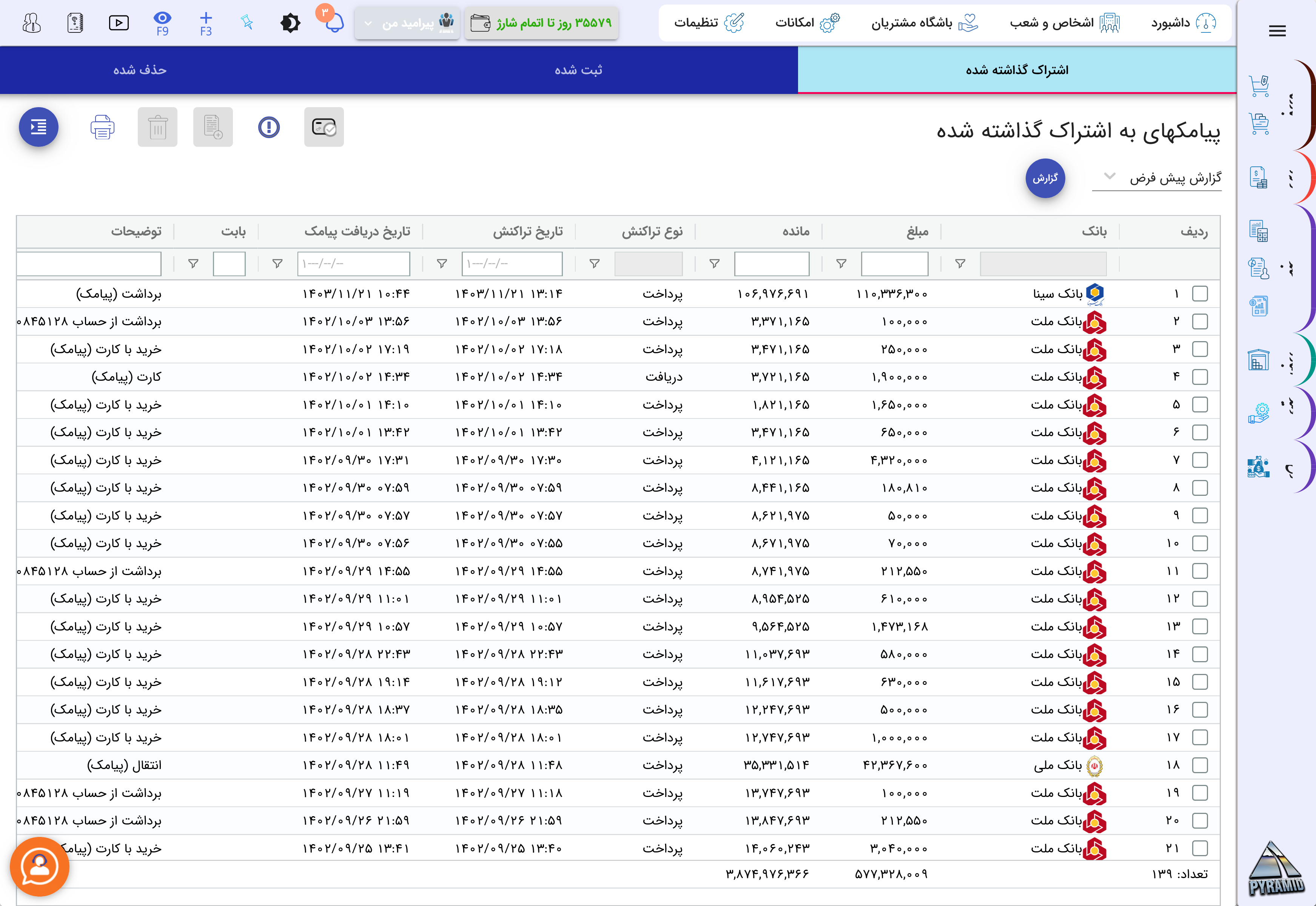1316x906 pixels.
Task: Open filter options for the بانک column
Action: pyautogui.click(x=960, y=264)
